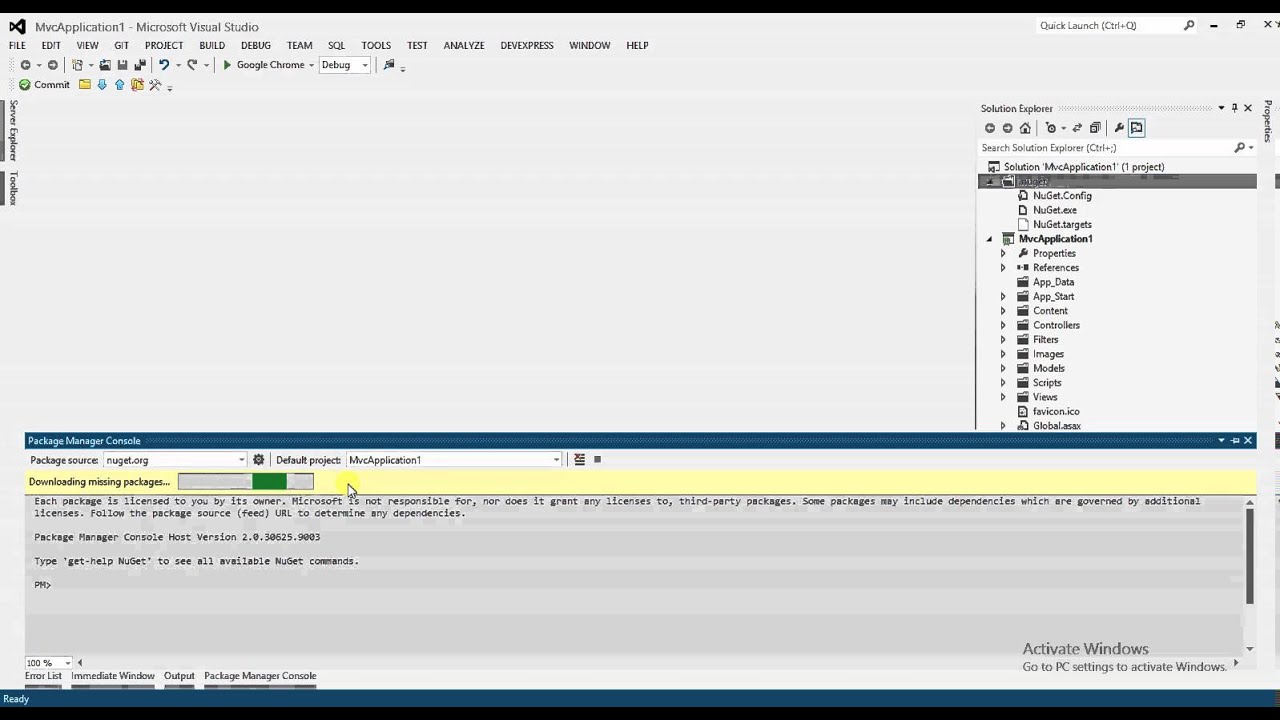
Task: Click the Find in Files toolbar icon
Action: pos(389,65)
